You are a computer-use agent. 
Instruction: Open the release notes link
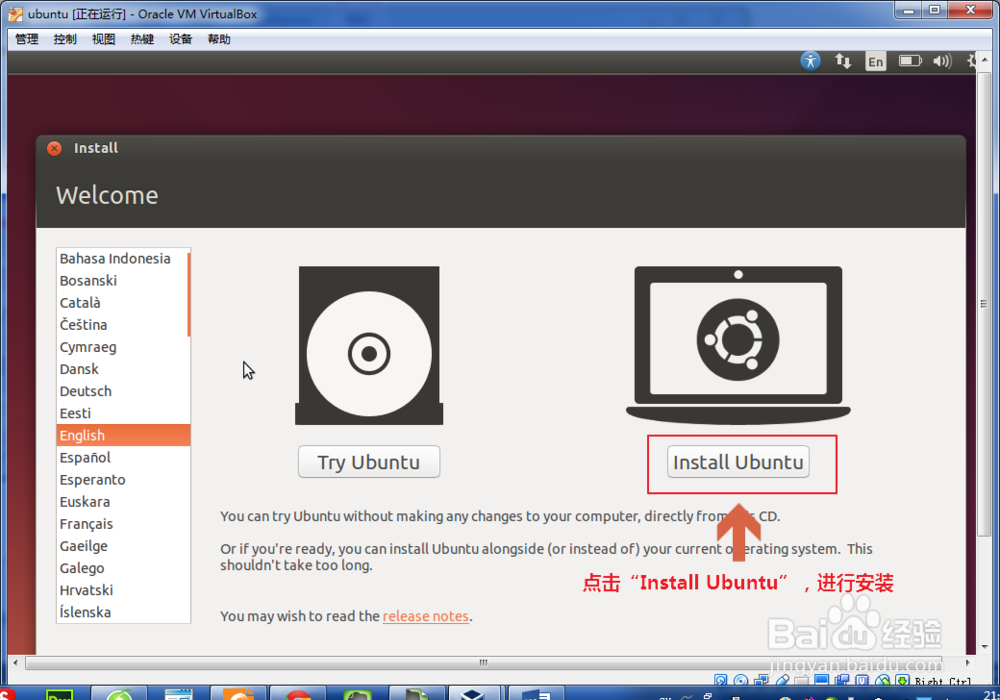(425, 616)
